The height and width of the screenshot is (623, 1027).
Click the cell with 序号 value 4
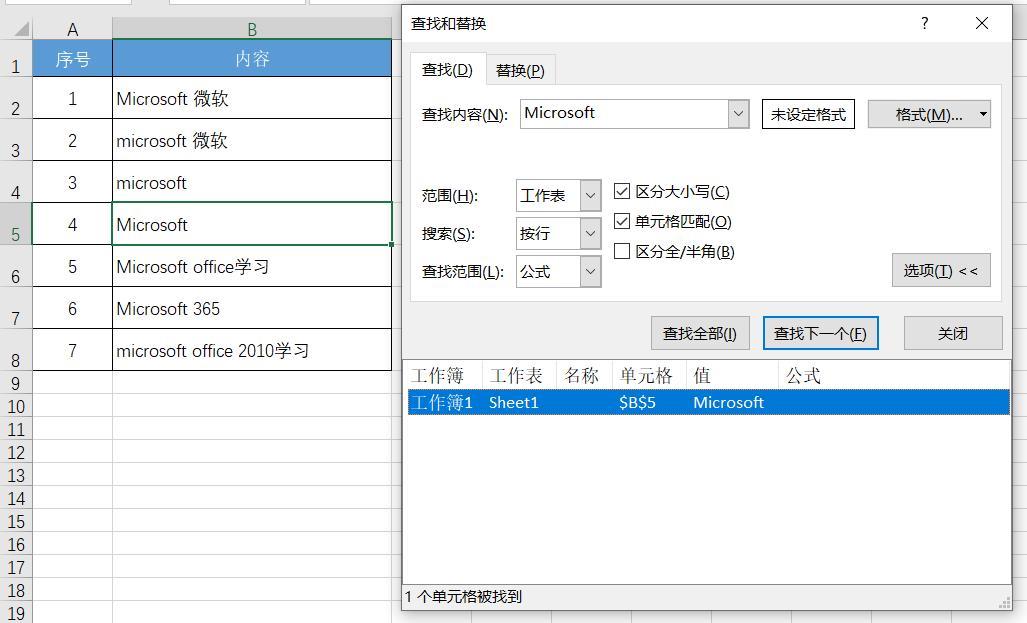coord(72,224)
